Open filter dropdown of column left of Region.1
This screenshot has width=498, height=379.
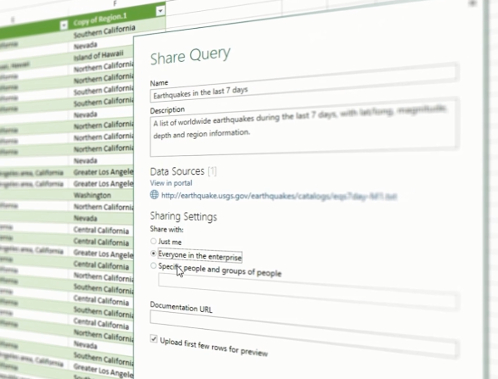pyautogui.click(x=64, y=25)
